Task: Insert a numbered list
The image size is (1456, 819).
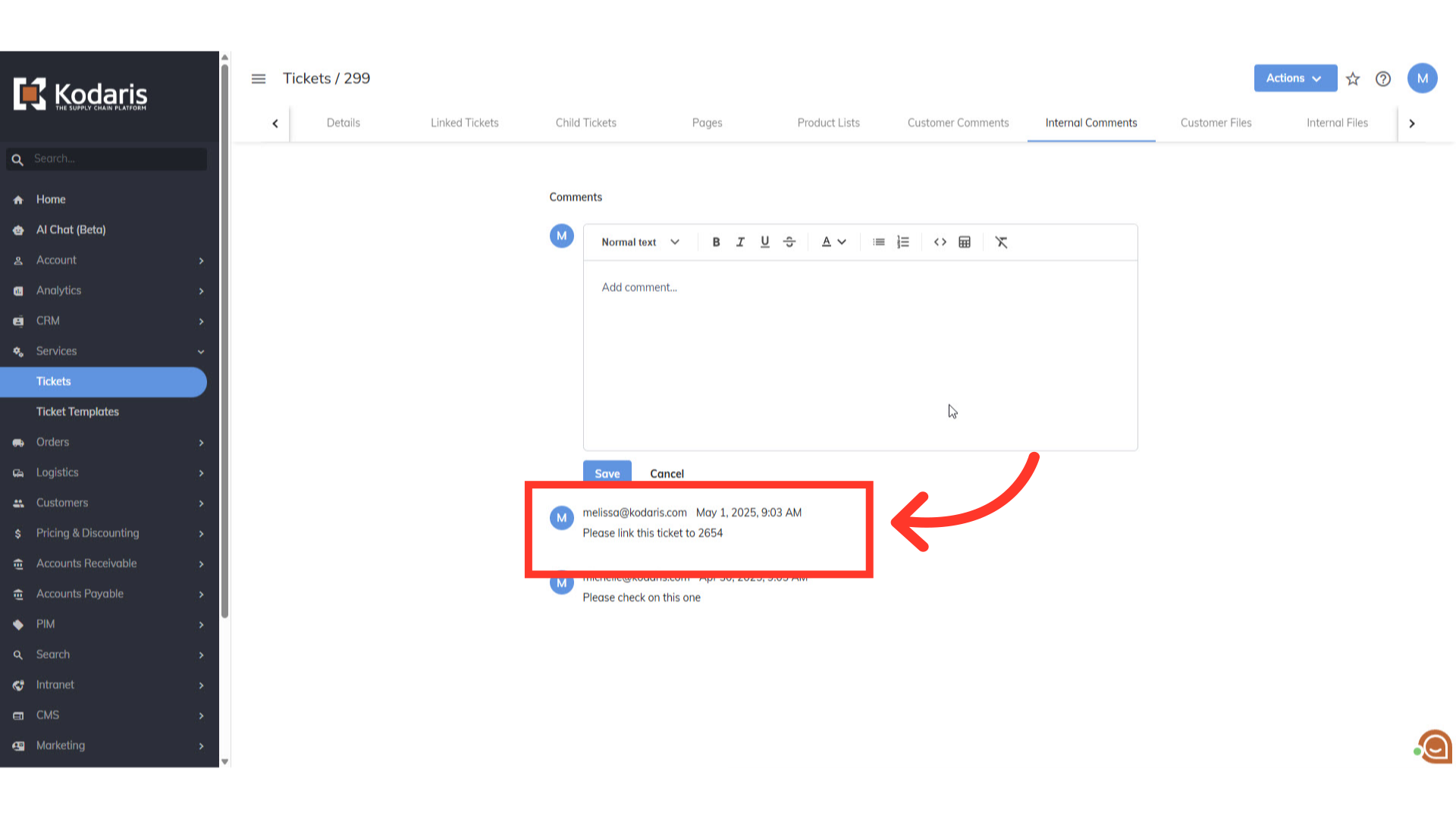Action: (x=902, y=242)
